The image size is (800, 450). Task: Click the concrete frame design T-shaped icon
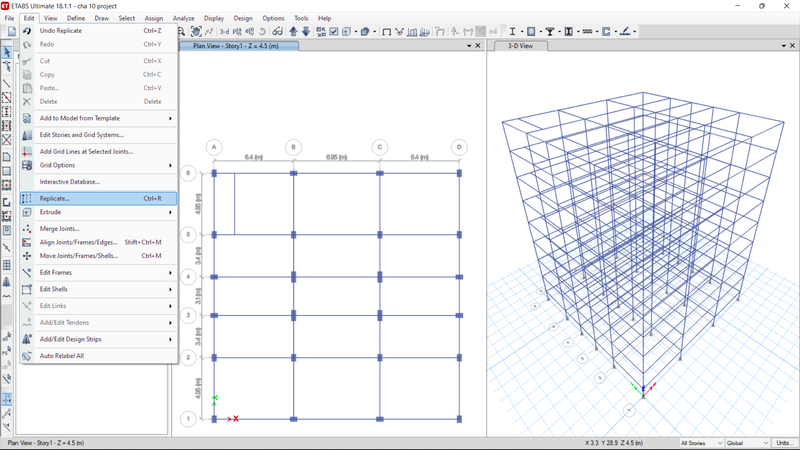click(x=550, y=32)
